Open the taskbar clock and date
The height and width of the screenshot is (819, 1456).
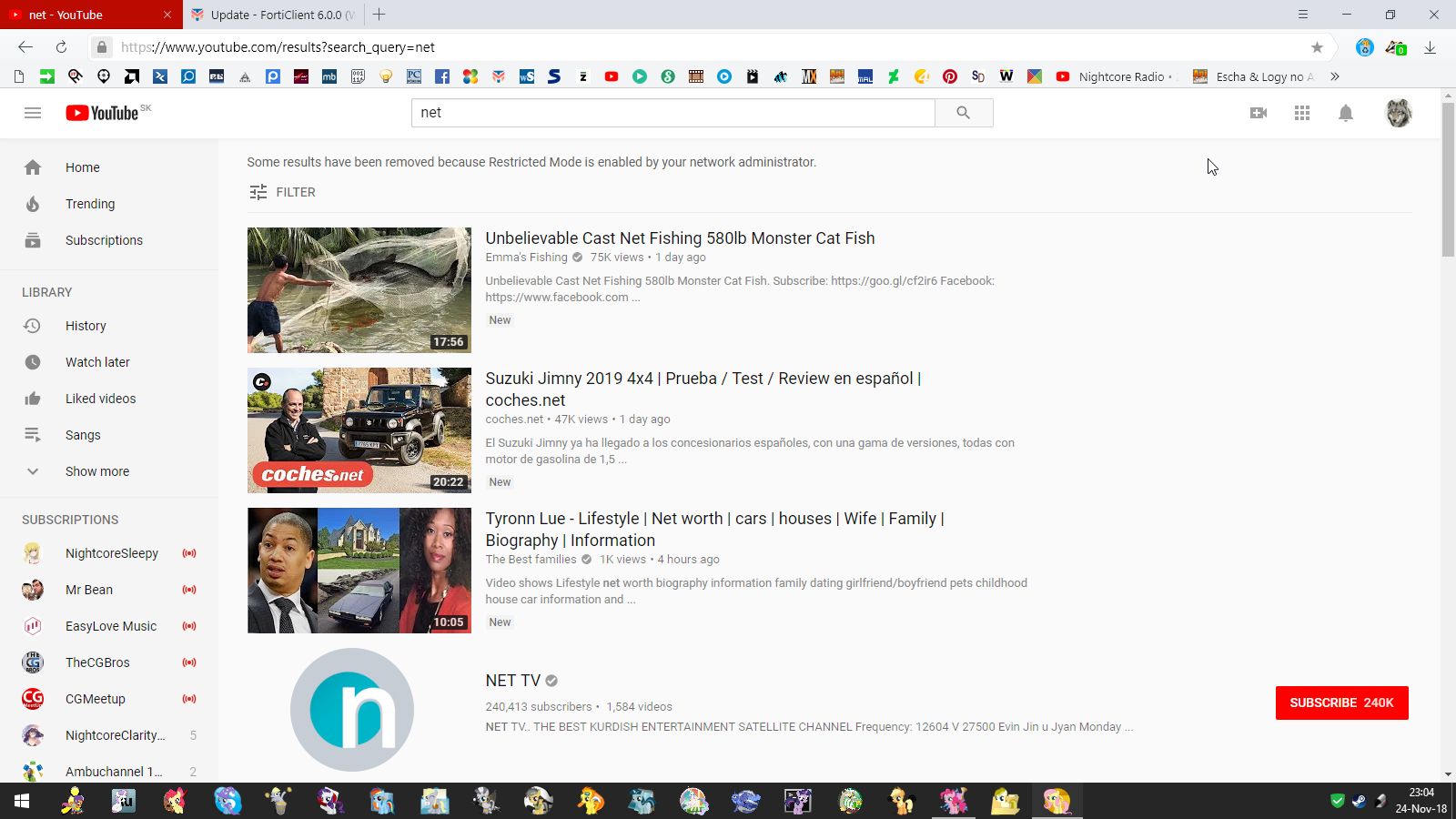pos(1421,801)
